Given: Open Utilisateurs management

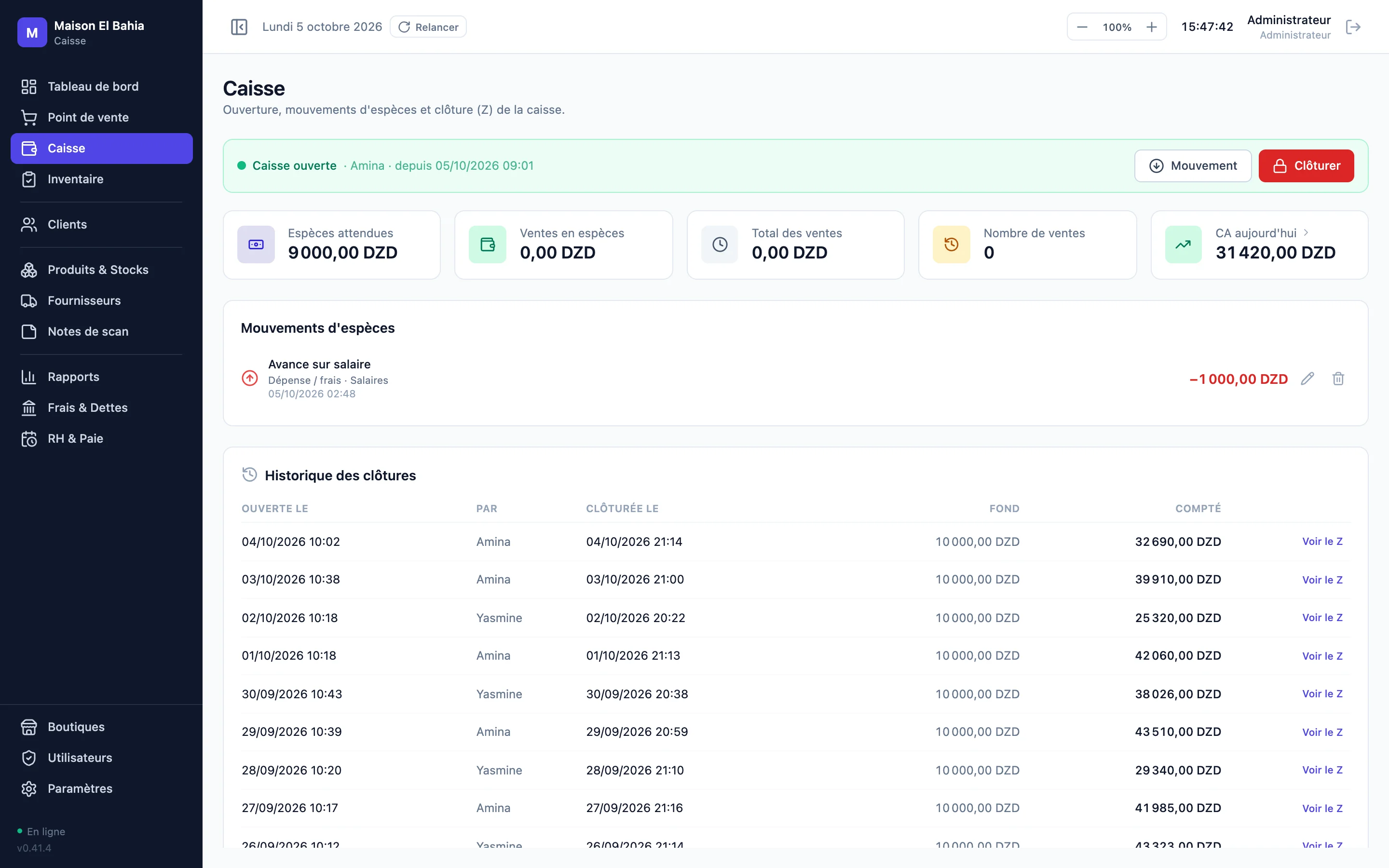Looking at the screenshot, I should 102,758.
